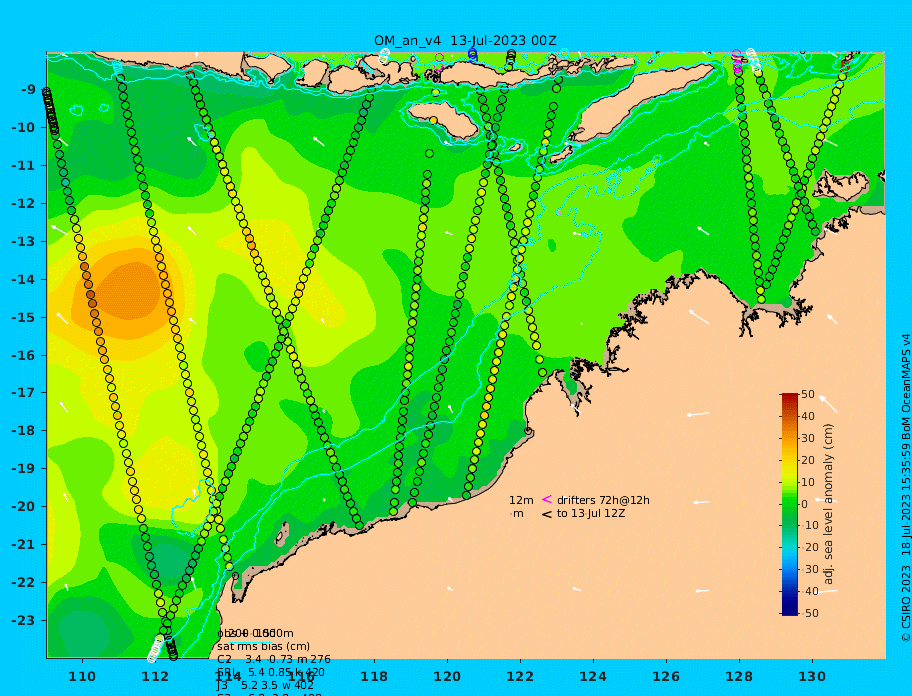Click the longitude label "110"
This screenshot has height=696, width=912.
click(x=82, y=677)
